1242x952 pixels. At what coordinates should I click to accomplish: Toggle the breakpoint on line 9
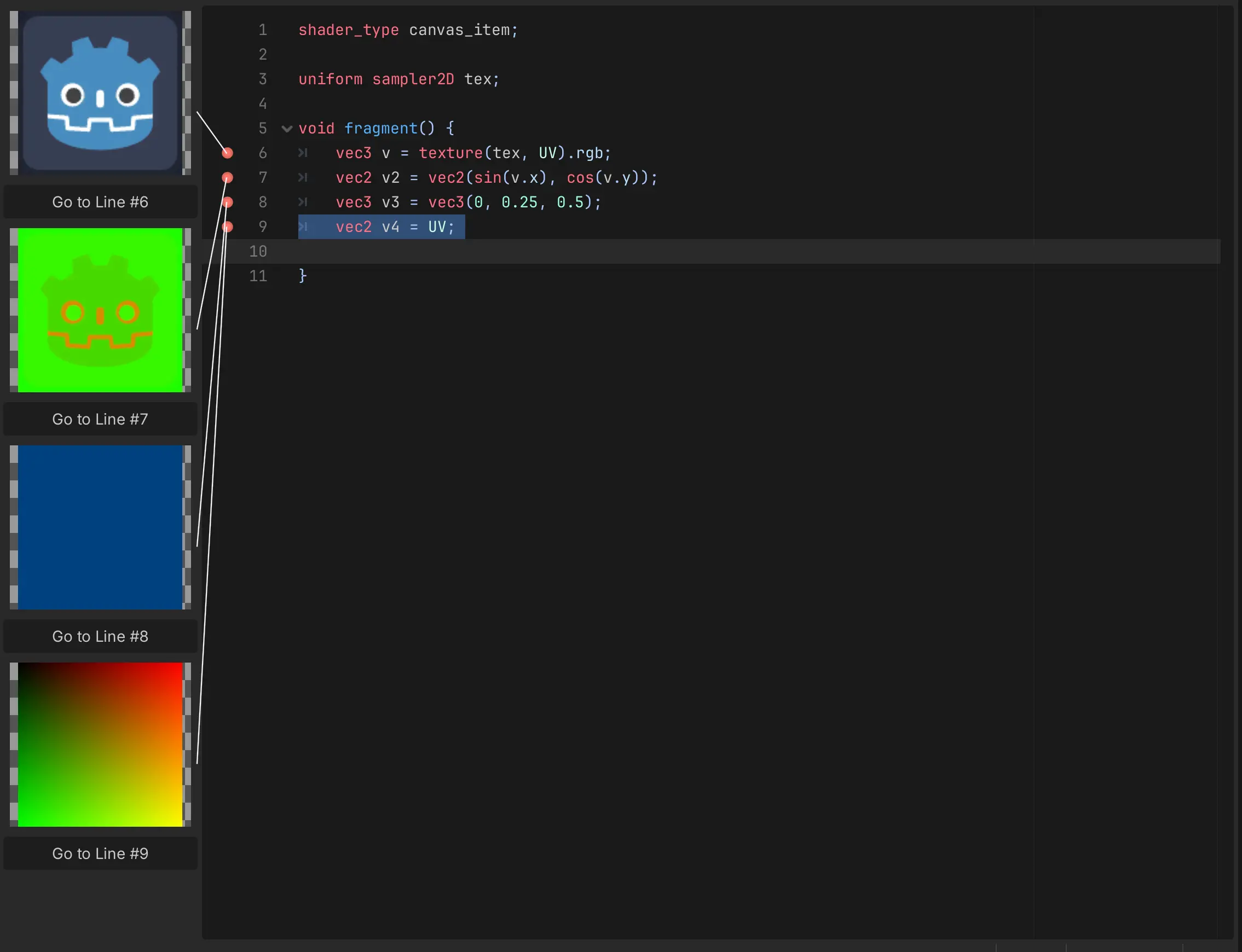(227, 227)
